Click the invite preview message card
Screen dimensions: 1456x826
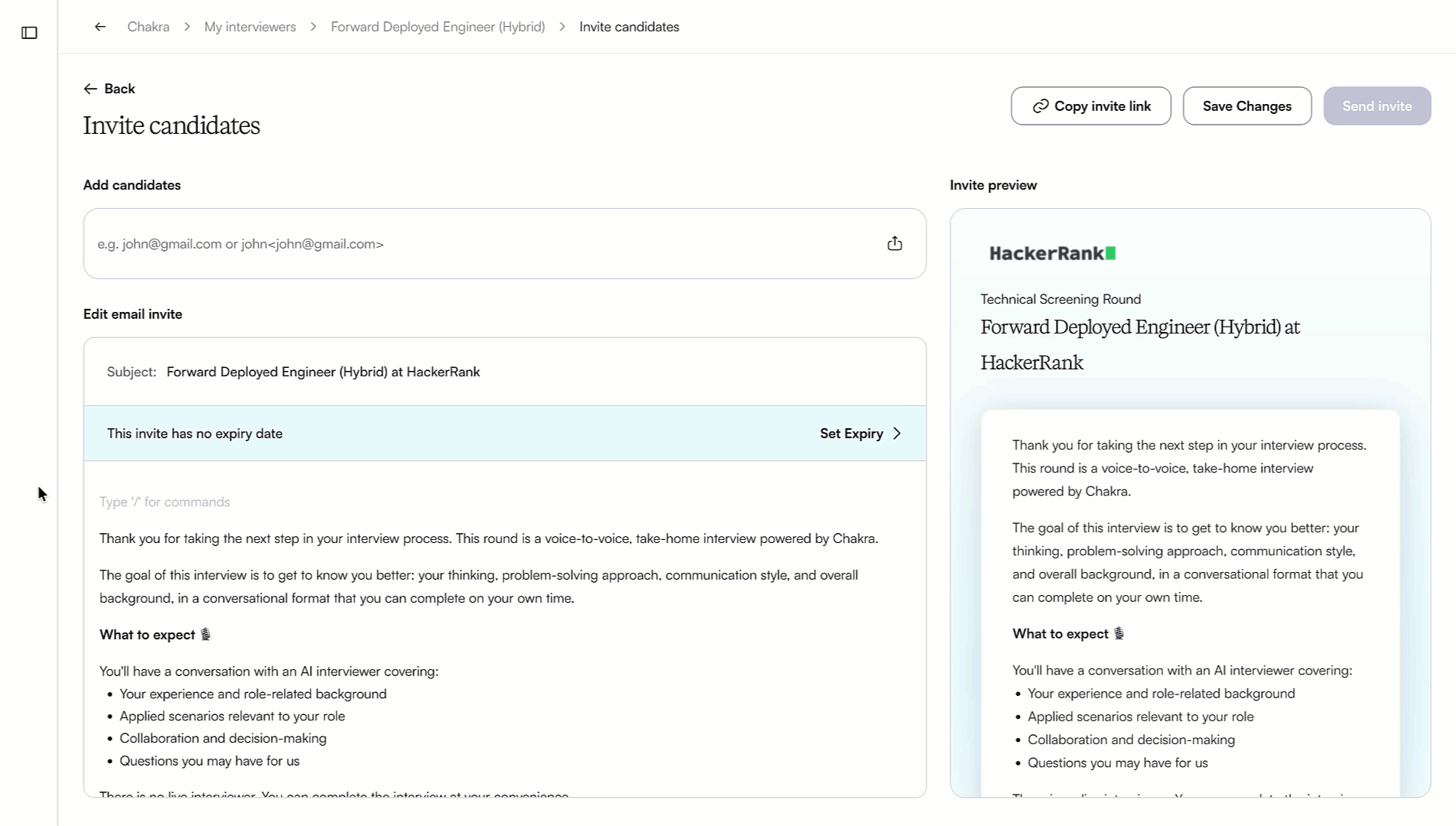(x=1190, y=603)
